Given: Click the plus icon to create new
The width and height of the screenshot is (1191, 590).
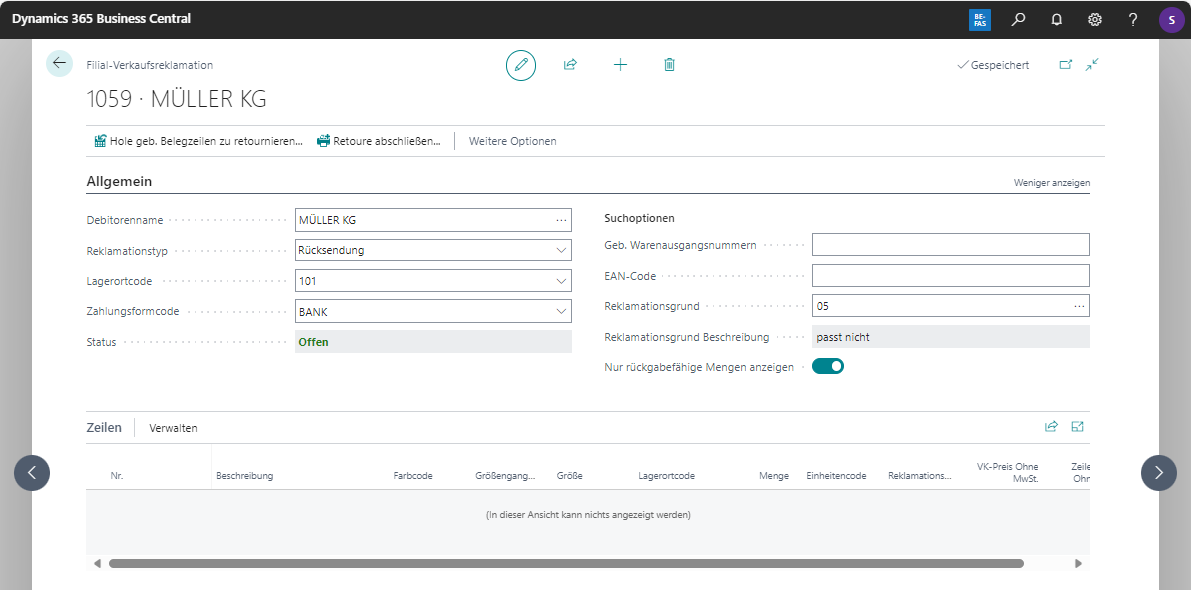Looking at the screenshot, I should [x=620, y=65].
